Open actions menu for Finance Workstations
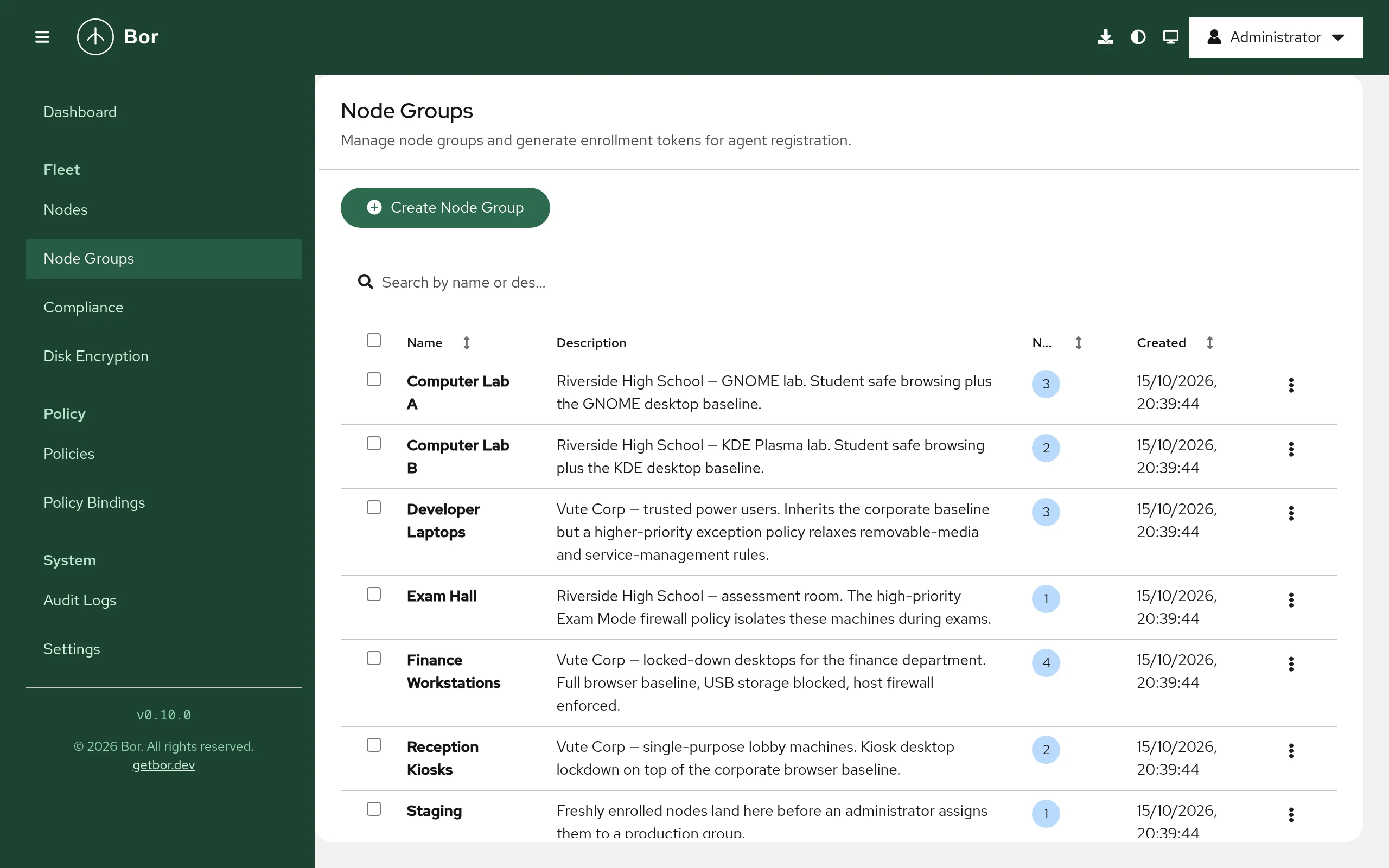The height and width of the screenshot is (868, 1389). [x=1291, y=664]
